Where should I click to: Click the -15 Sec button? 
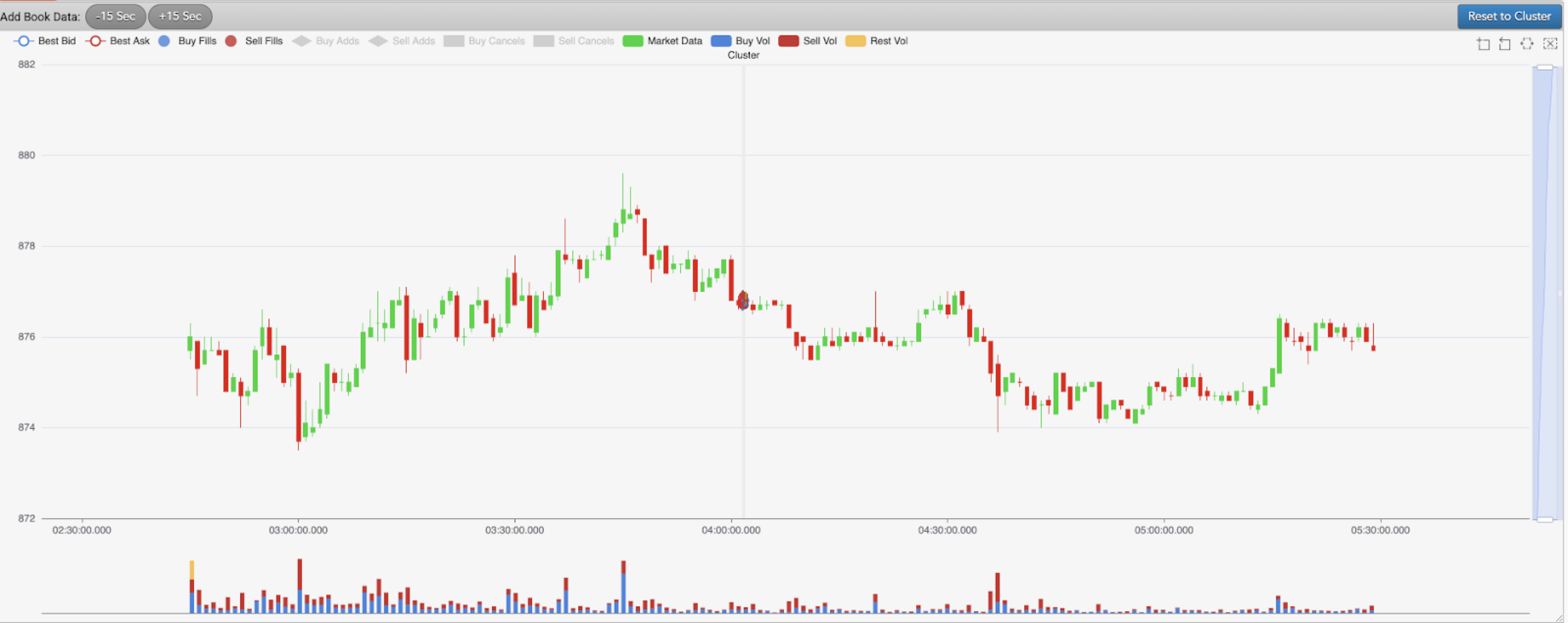click(116, 17)
